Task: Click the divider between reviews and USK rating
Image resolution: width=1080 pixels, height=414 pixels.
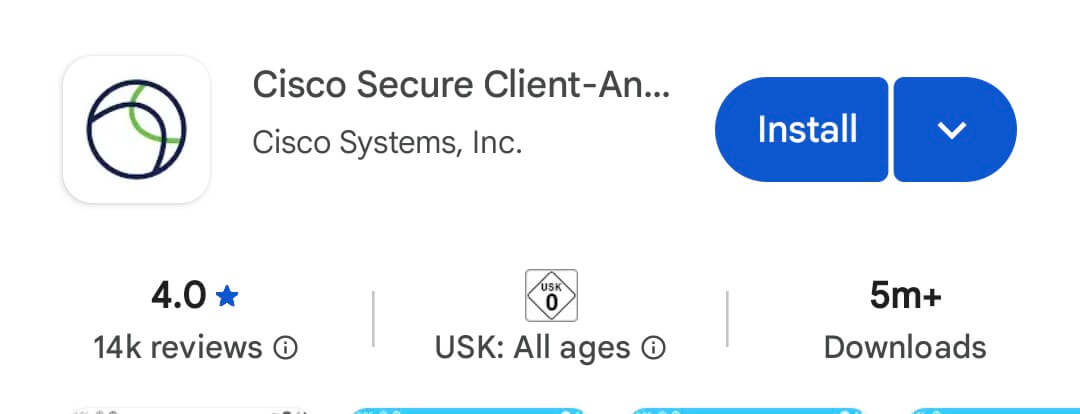Action: click(x=374, y=320)
